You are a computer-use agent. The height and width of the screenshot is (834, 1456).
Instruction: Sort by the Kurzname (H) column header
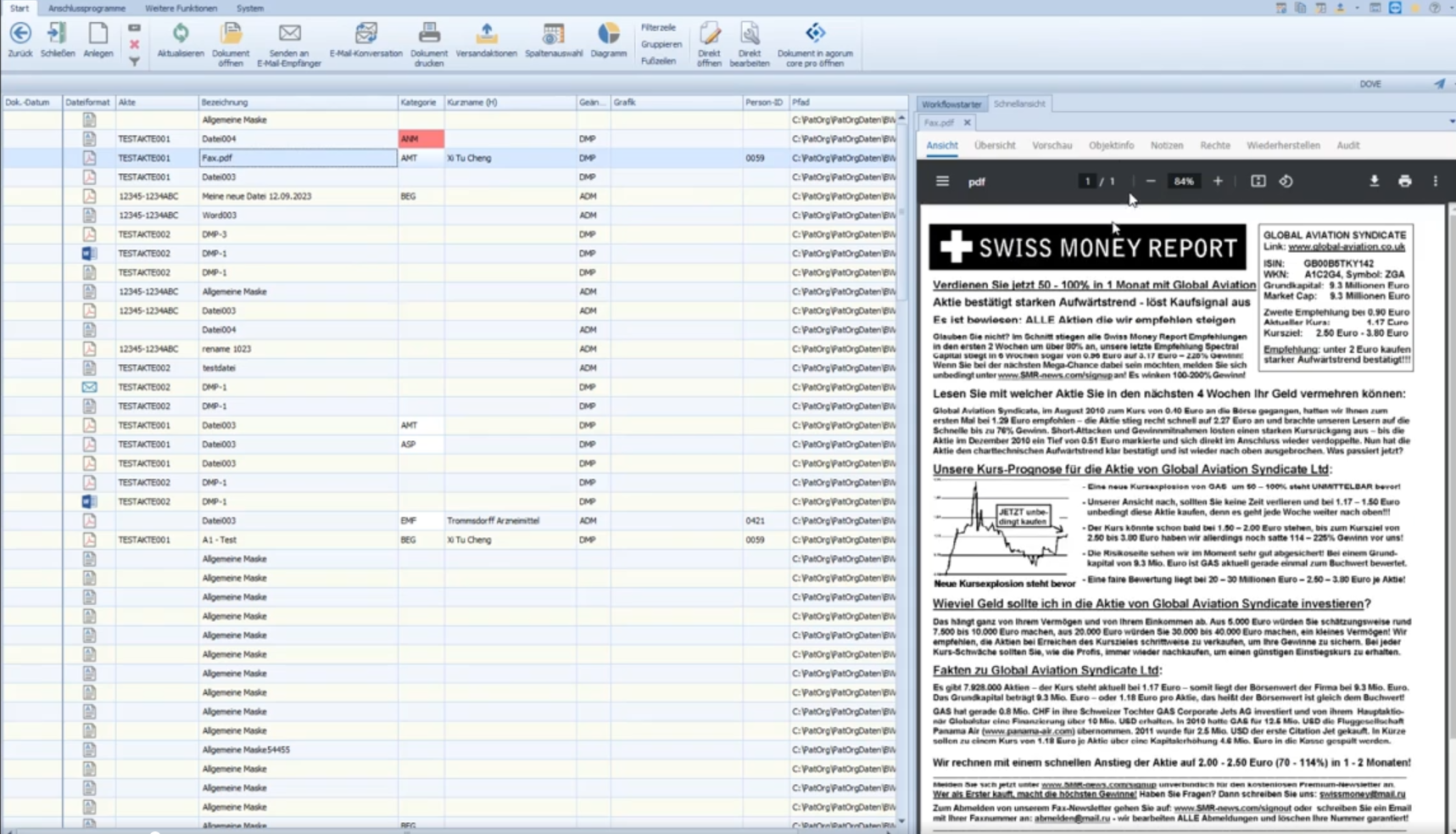[x=510, y=102]
